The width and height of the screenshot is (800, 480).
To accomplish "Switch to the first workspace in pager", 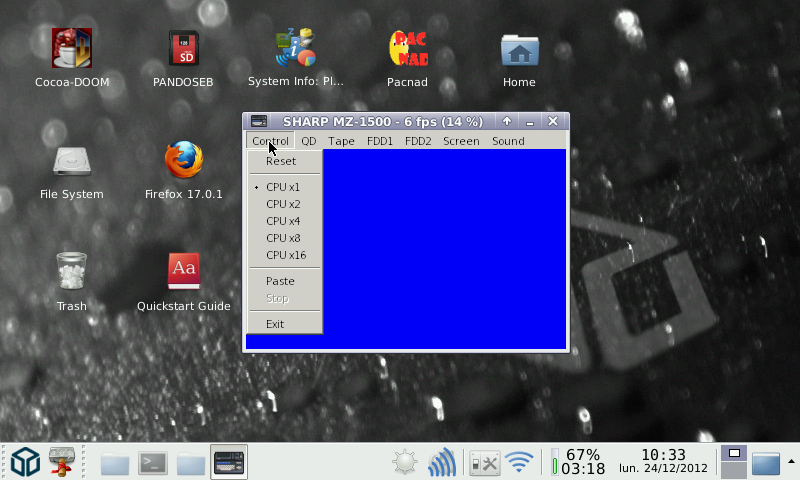I will click(734, 453).
